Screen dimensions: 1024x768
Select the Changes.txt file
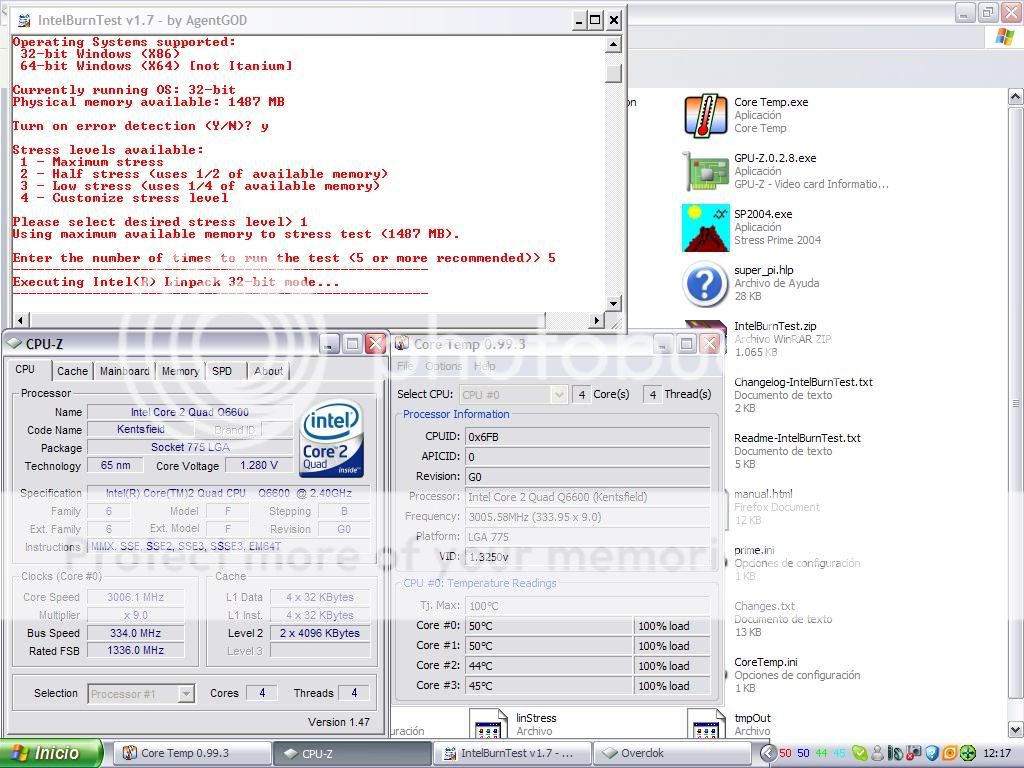(765, 607)
